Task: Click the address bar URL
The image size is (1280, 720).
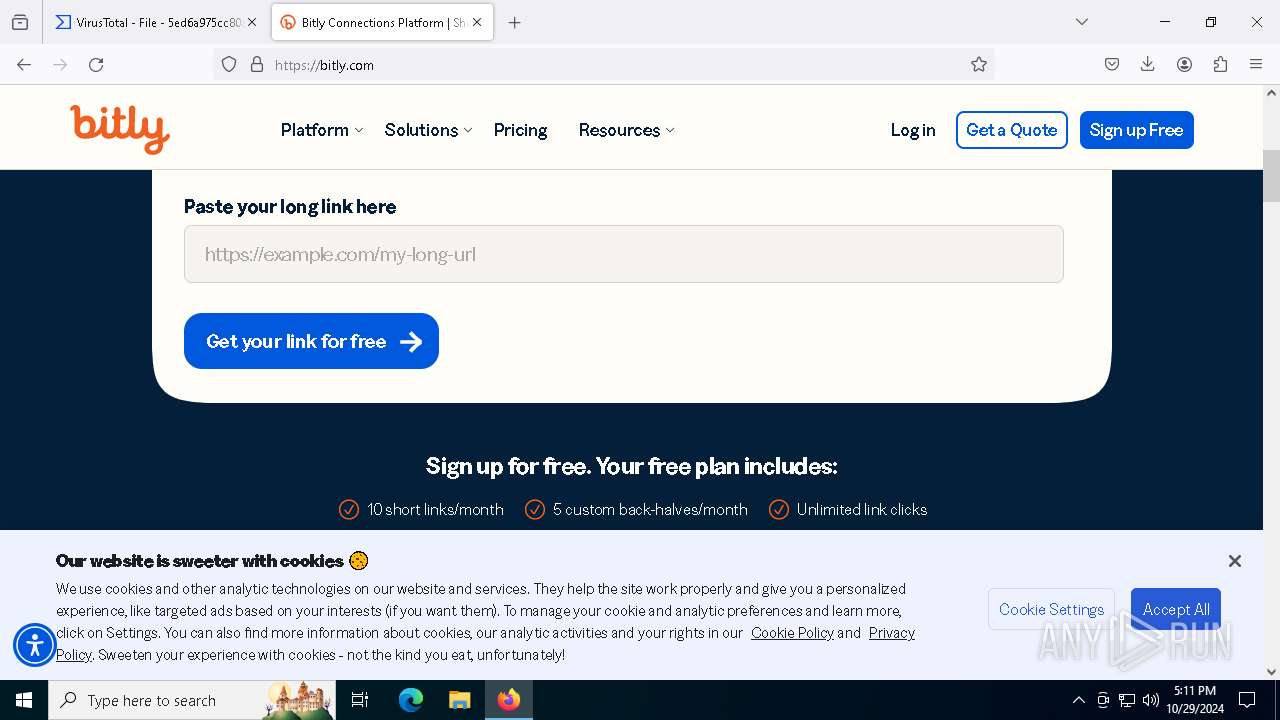Action: coord(324,65)
